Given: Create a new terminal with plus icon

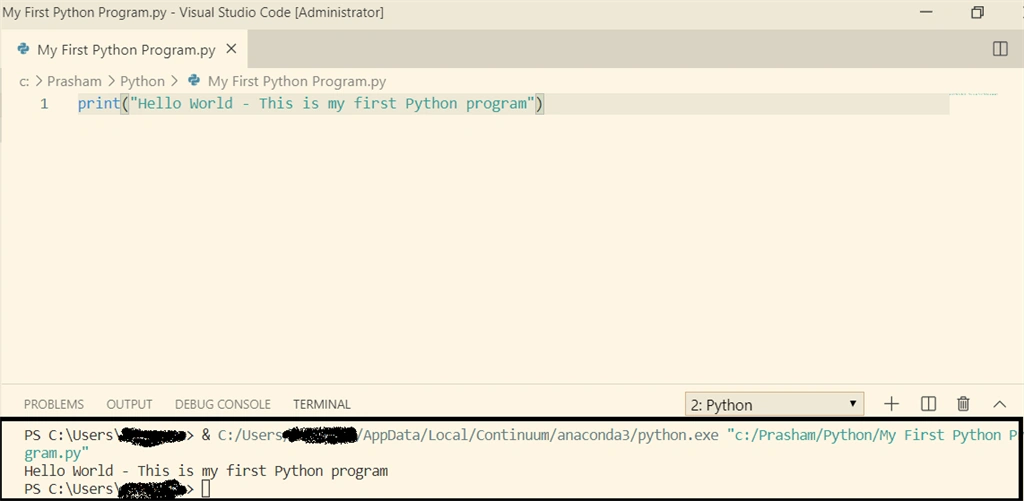Looking at the screenshot, I should 891,404.
